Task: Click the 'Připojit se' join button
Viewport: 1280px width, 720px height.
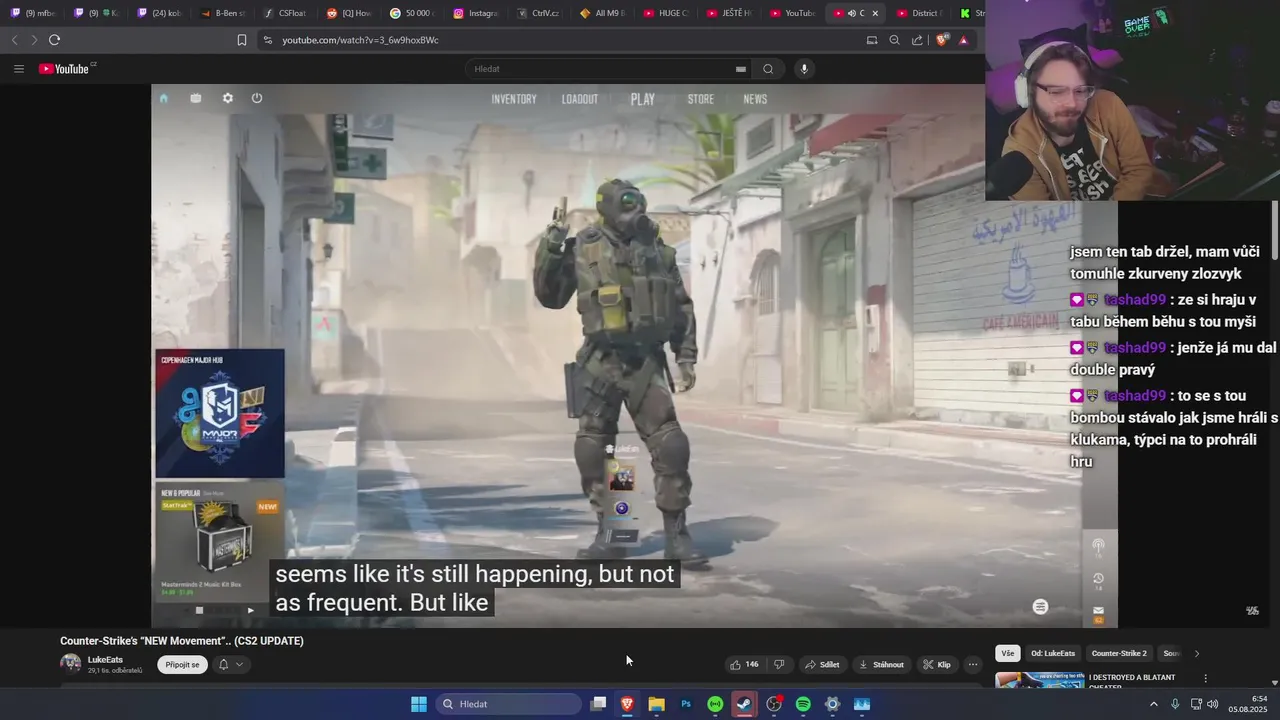Action: pos(182,664)
